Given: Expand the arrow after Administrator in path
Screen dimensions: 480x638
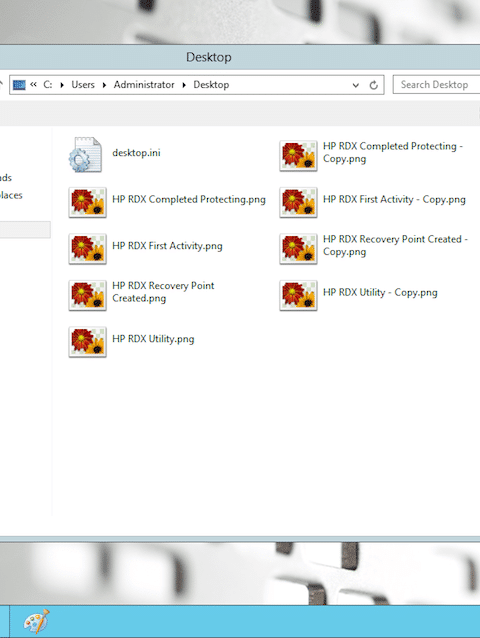Looking at the screenshot, I should click(184, 85).
